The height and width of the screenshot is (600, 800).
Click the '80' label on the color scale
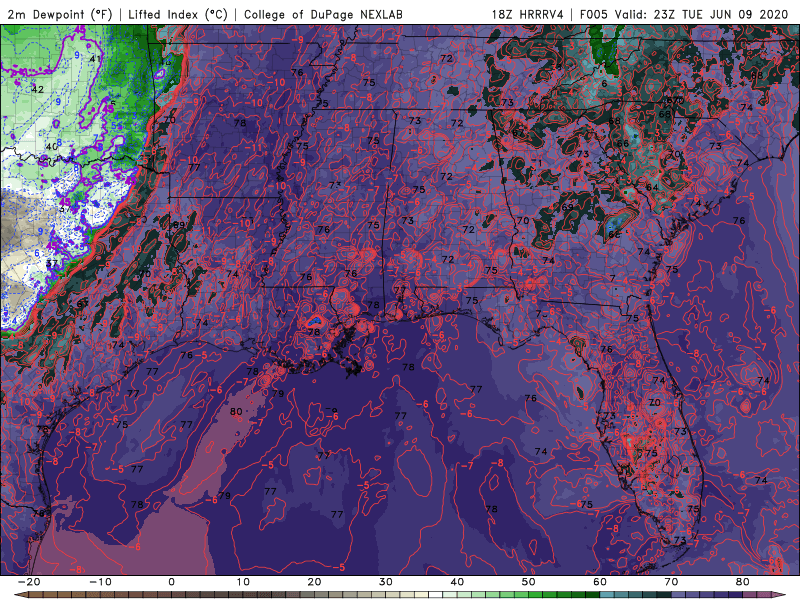point(743,582)
